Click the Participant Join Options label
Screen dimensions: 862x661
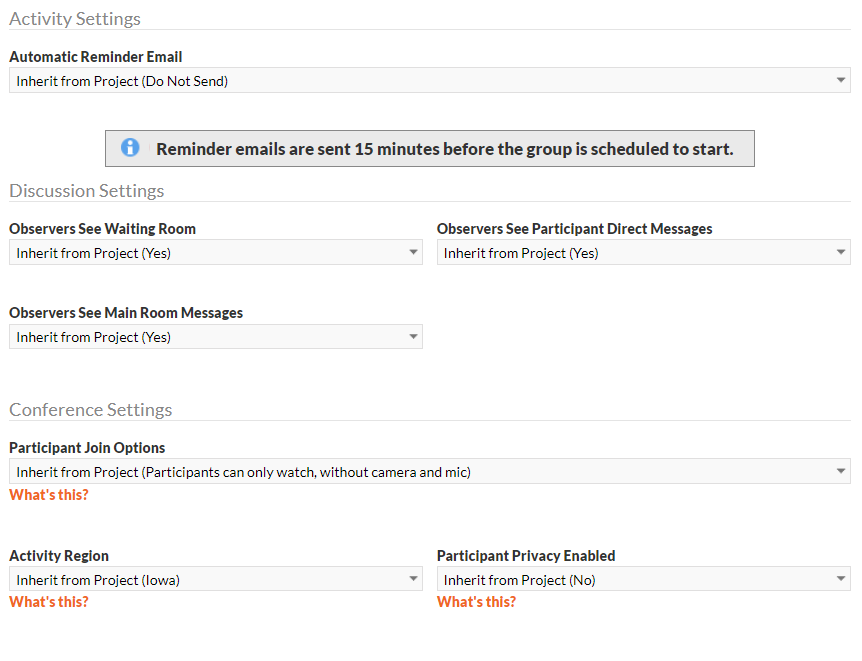[87, 448]
